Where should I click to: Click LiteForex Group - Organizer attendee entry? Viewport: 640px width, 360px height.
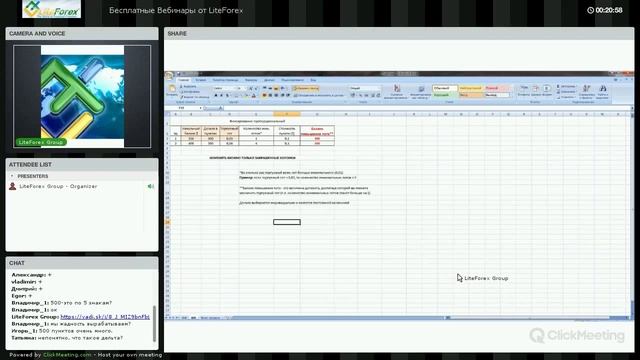pos(58,186)
